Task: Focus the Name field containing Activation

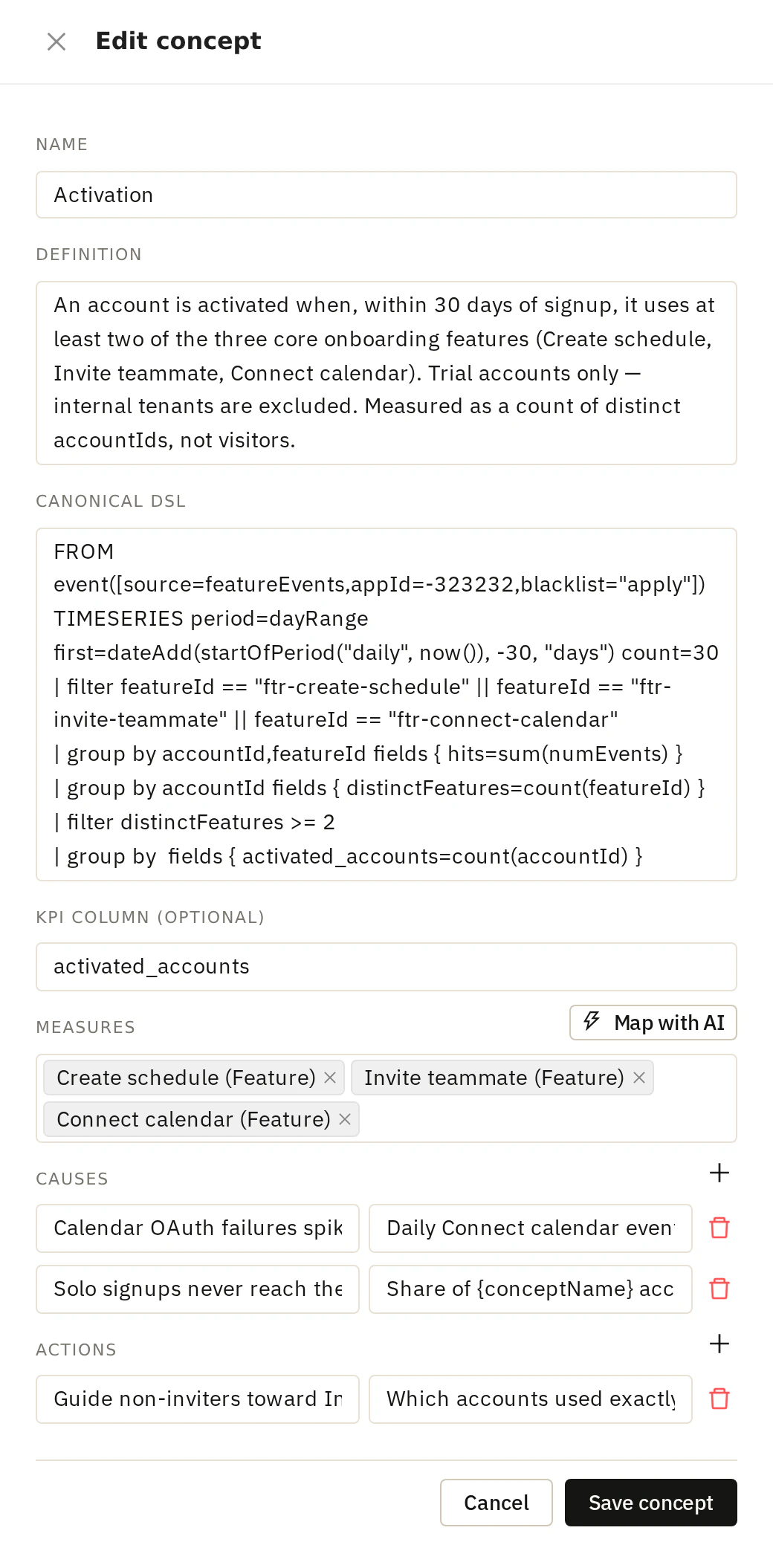Action: (x=386, y=195)
